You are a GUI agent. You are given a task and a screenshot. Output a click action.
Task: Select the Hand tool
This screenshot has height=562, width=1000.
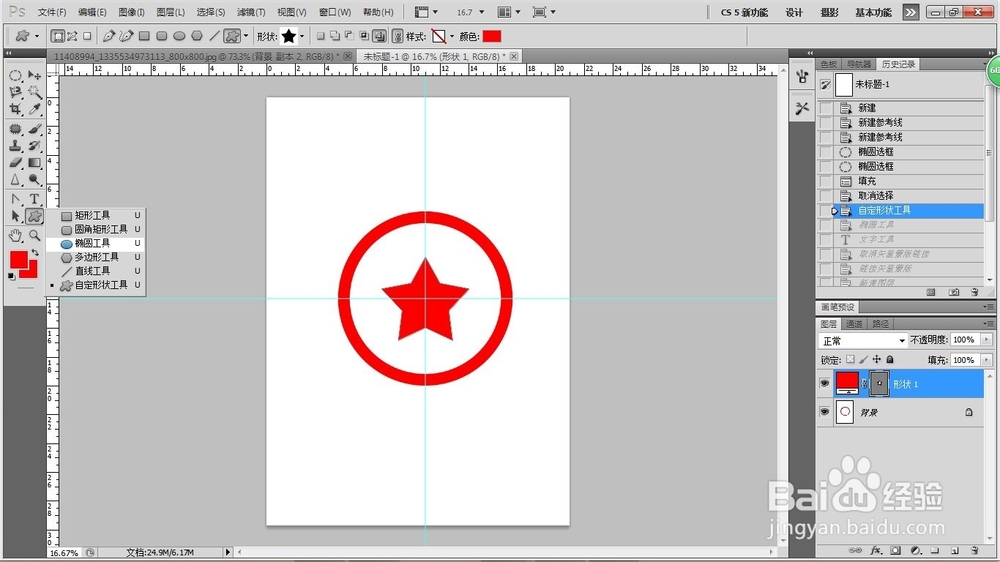tap(15, 236)
